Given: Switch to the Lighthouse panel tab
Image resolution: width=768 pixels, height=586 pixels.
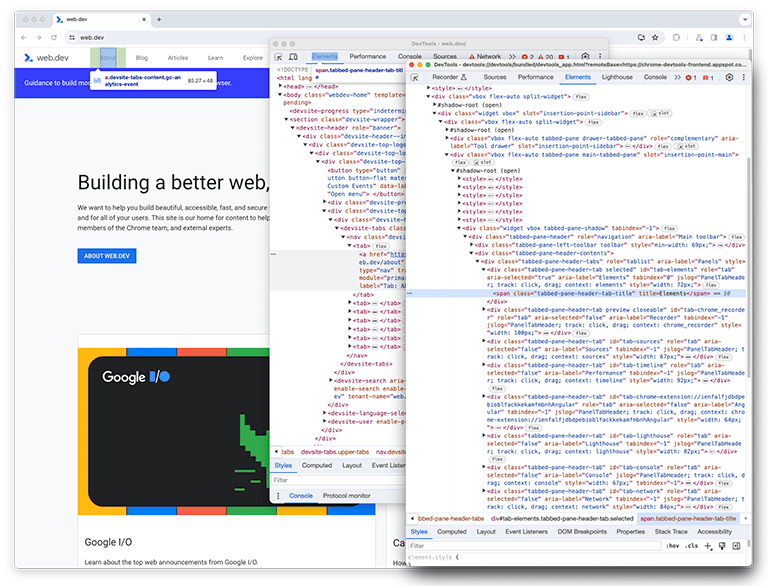Looking at the screenshot, I should click(617, 77).
